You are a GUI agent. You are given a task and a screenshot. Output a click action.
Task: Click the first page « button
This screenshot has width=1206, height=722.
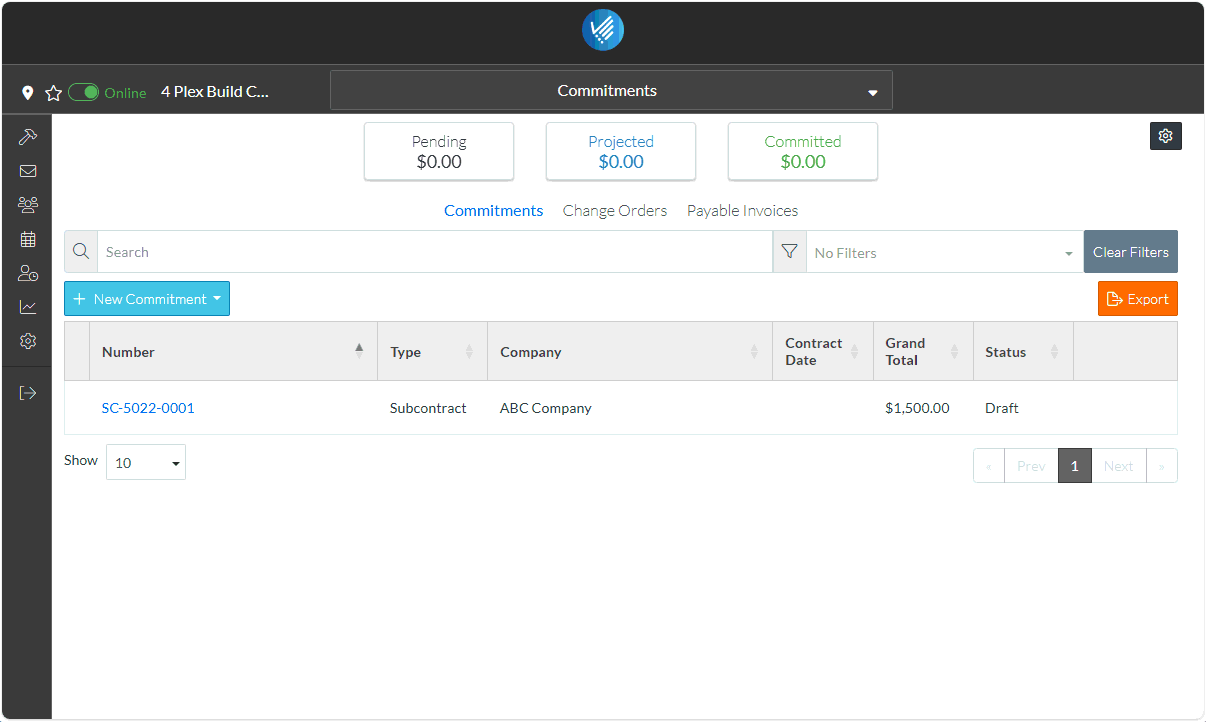point(989,466)
